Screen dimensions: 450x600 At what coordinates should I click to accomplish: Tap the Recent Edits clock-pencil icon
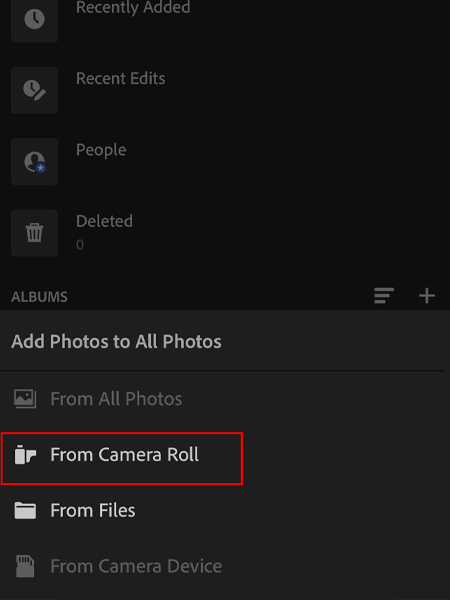[x=34, y=90]
